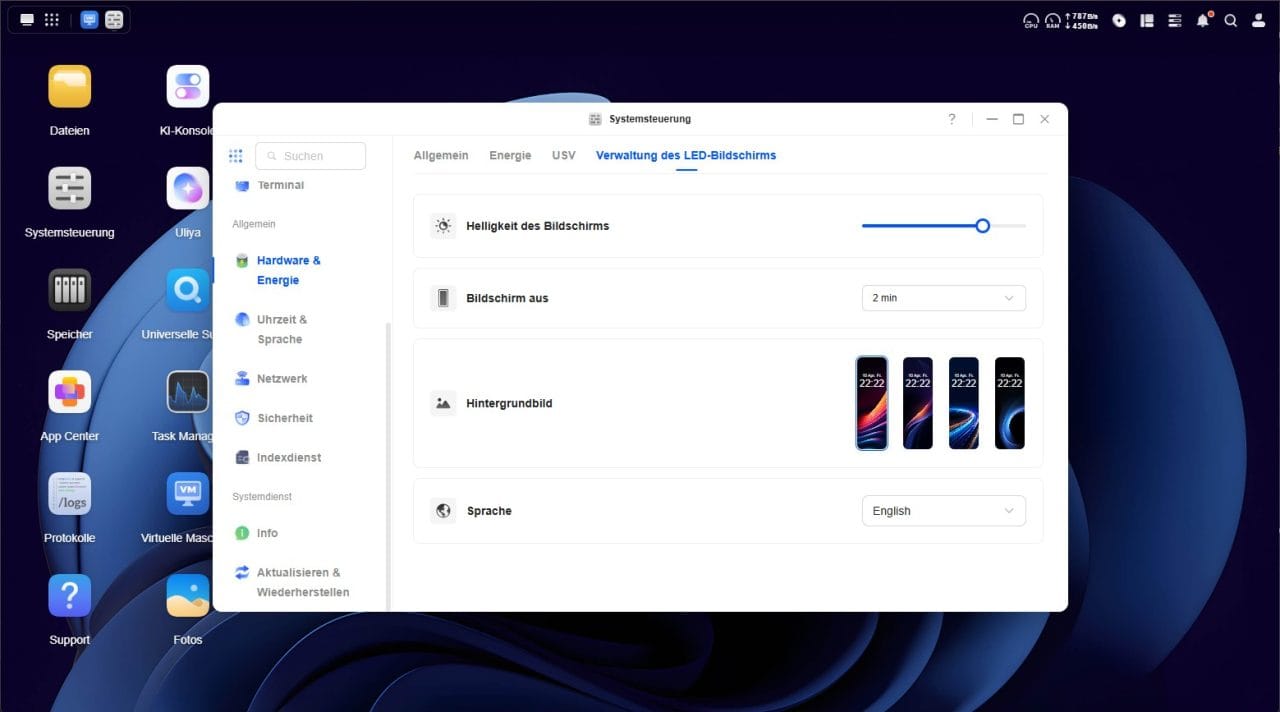Viewport: 1280px width, 712px height.
Task: Click the Helligkeit des Bildschirms label
Action: point(537,226)
